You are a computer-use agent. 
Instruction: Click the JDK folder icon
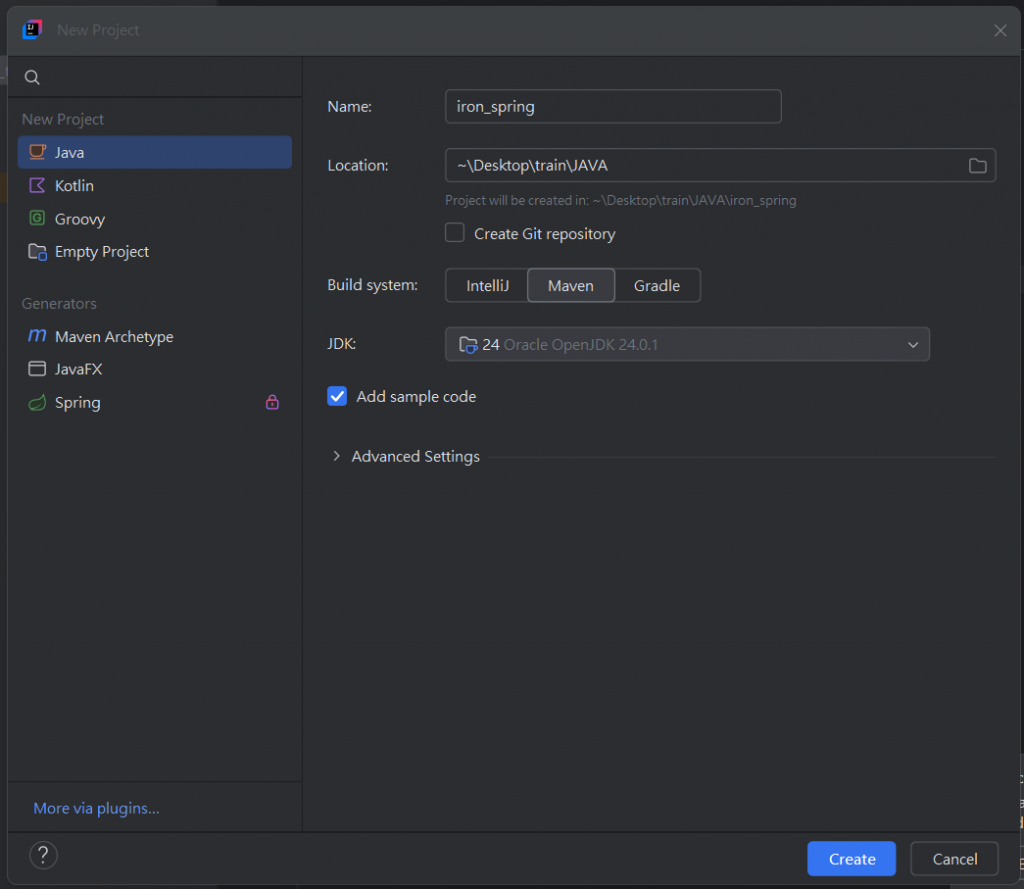click(468, 344)
